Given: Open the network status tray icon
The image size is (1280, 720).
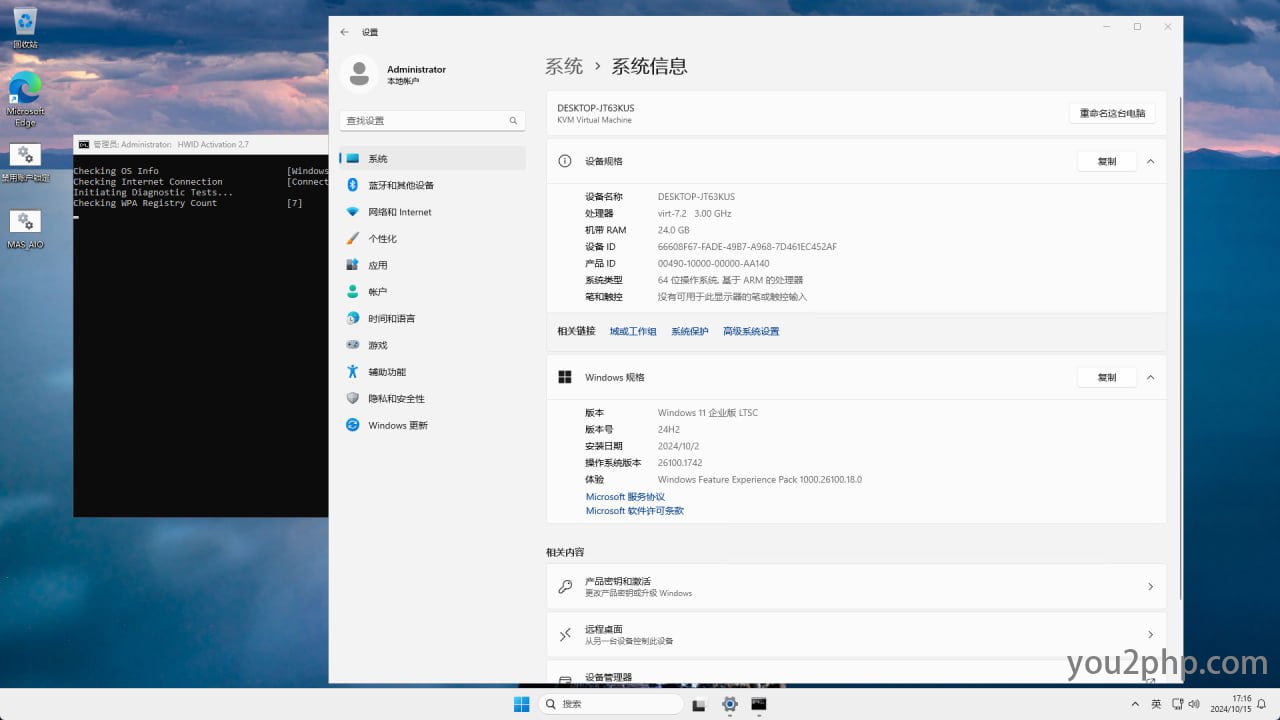Looking at the screenshot, I should (1177, 704).
